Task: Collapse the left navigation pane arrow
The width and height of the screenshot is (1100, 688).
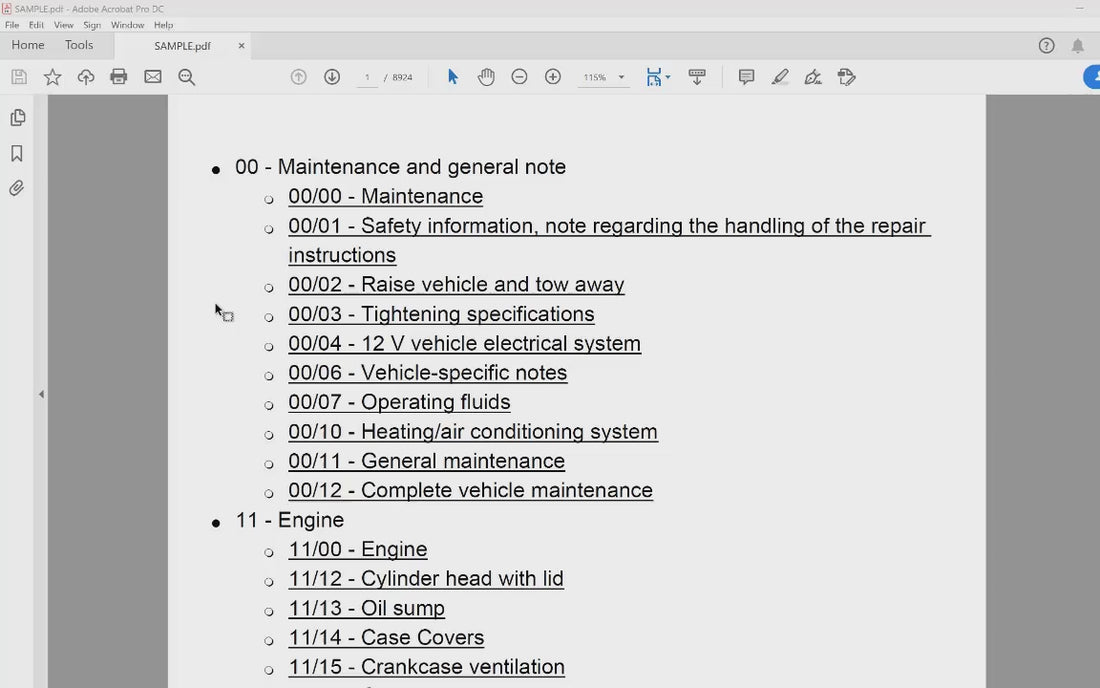Action: coord(41,393)
